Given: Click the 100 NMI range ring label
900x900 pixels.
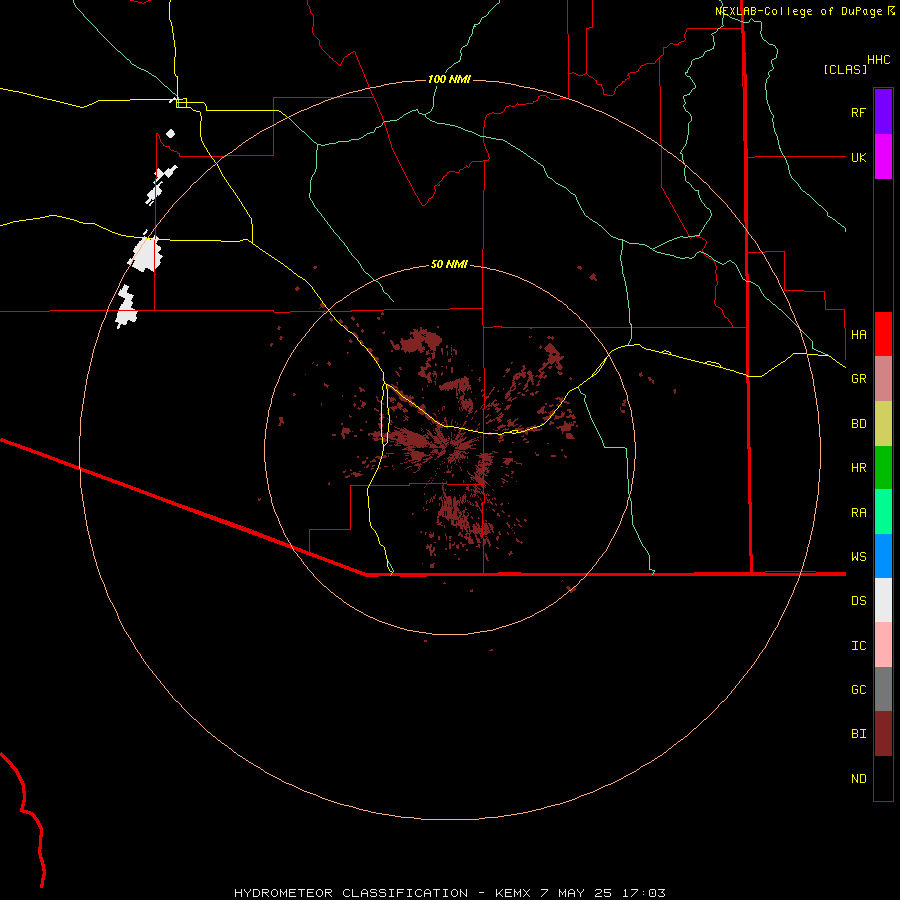Looking at the screenshot, I should tap(449, 79).
